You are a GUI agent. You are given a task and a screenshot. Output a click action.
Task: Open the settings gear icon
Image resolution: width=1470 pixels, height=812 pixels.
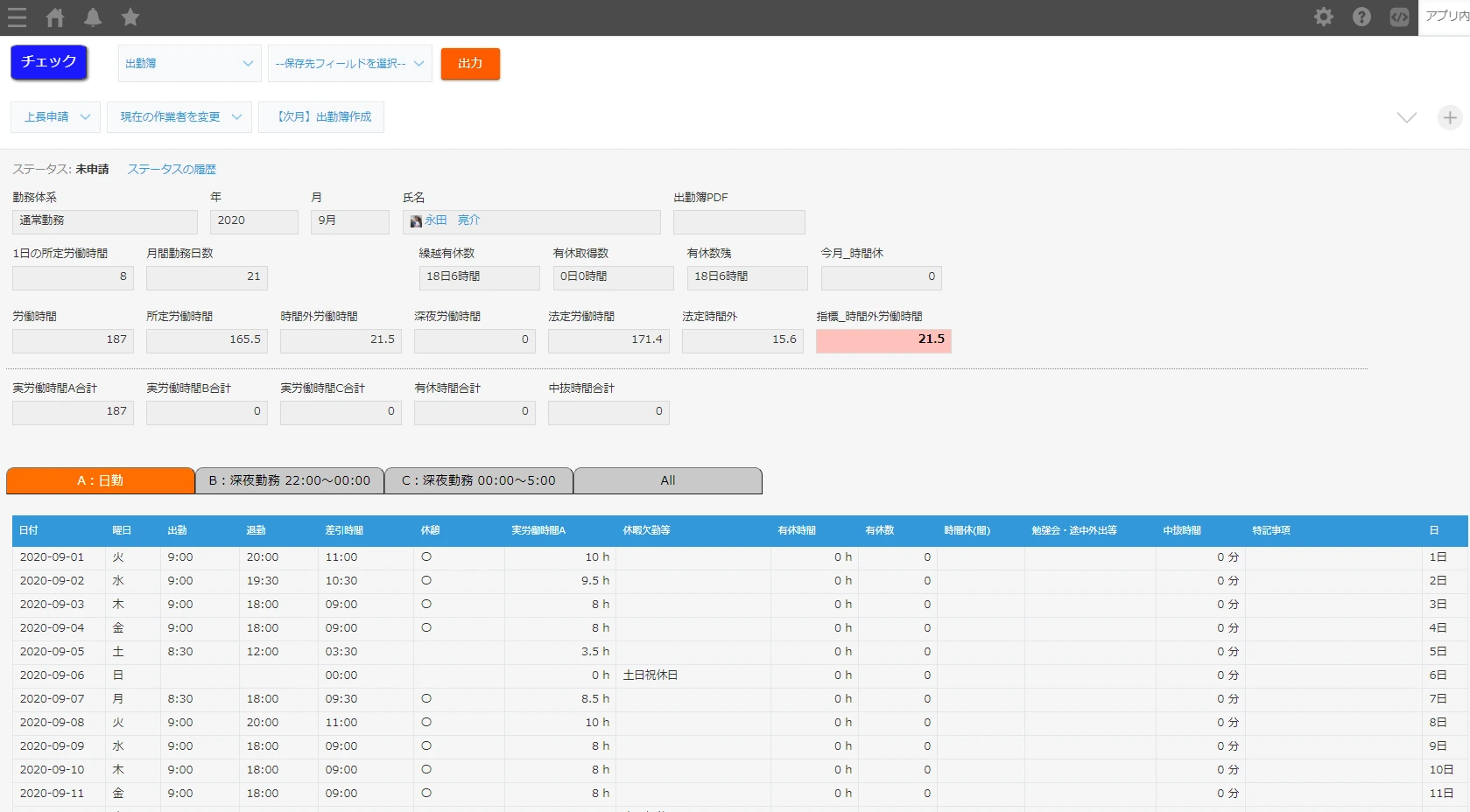(x=1323, y=17)
